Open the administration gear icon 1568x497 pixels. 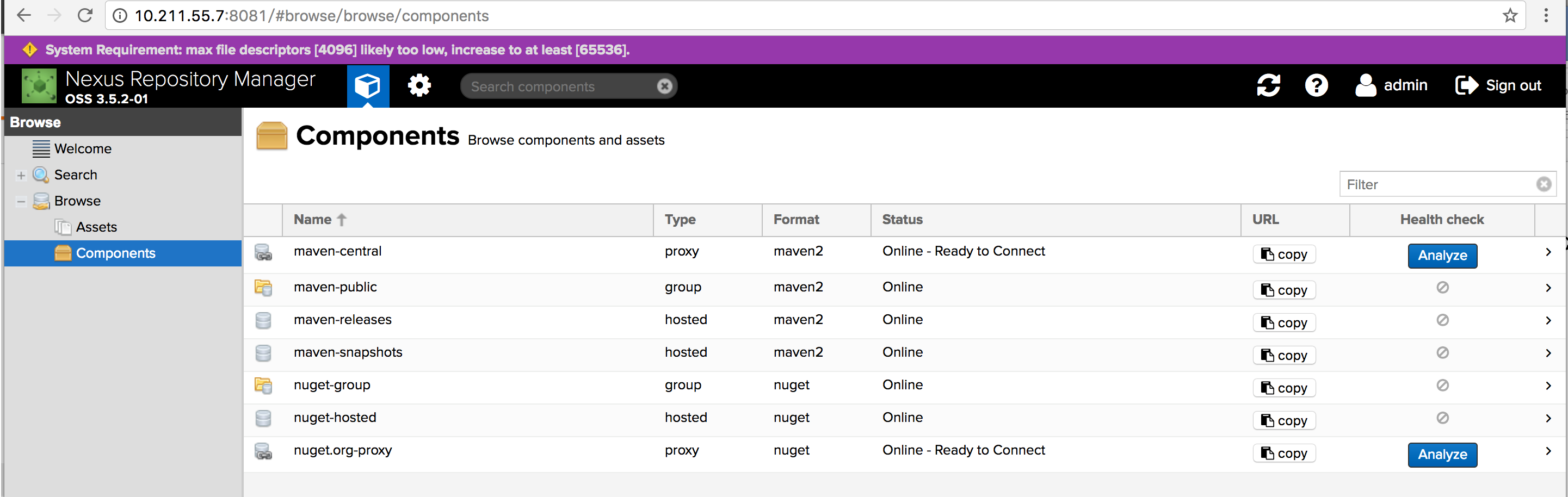[419, 86]
